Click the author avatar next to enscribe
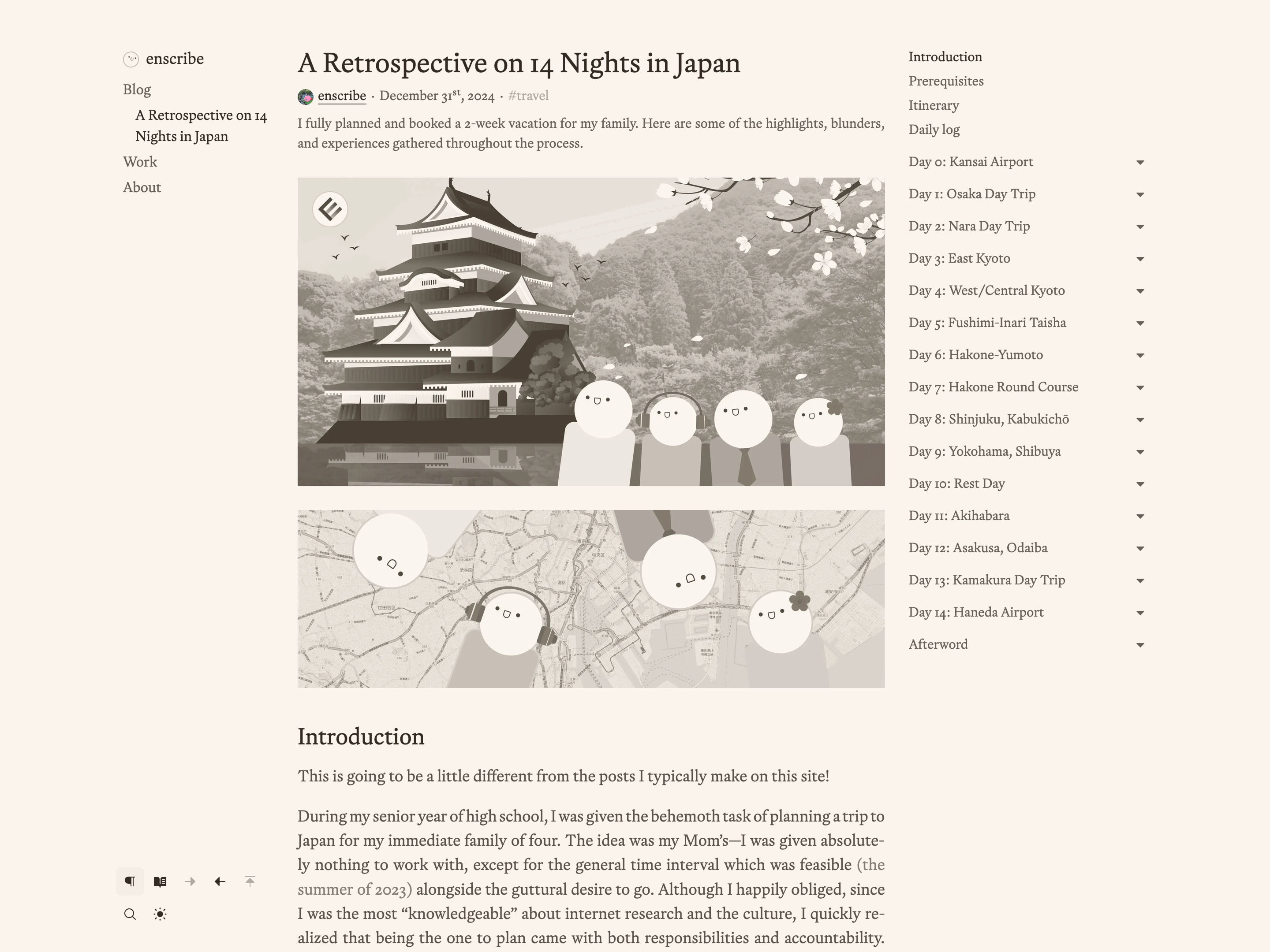 pos(306,97)
